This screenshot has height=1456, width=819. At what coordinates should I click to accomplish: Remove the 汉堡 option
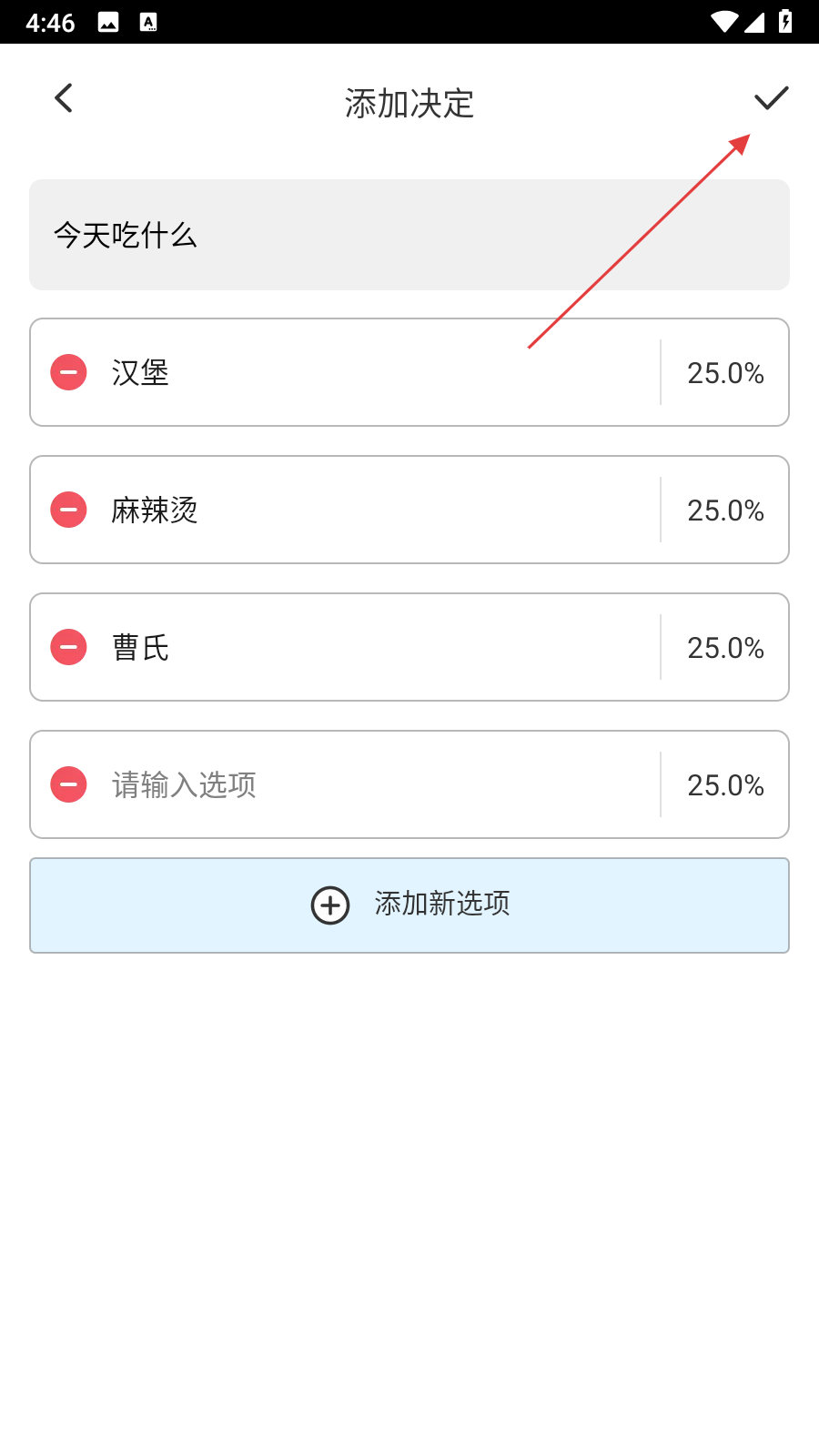tap(68, 372)
